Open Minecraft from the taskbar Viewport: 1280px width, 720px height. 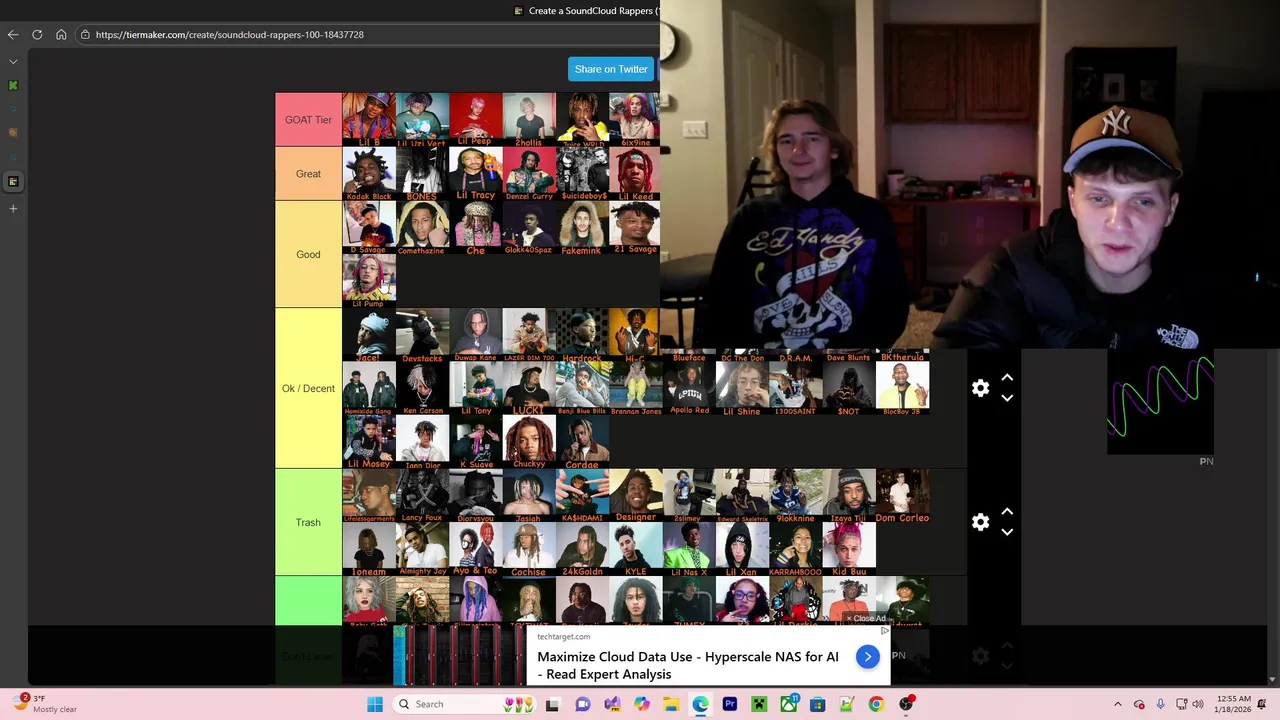coord(759,704)
